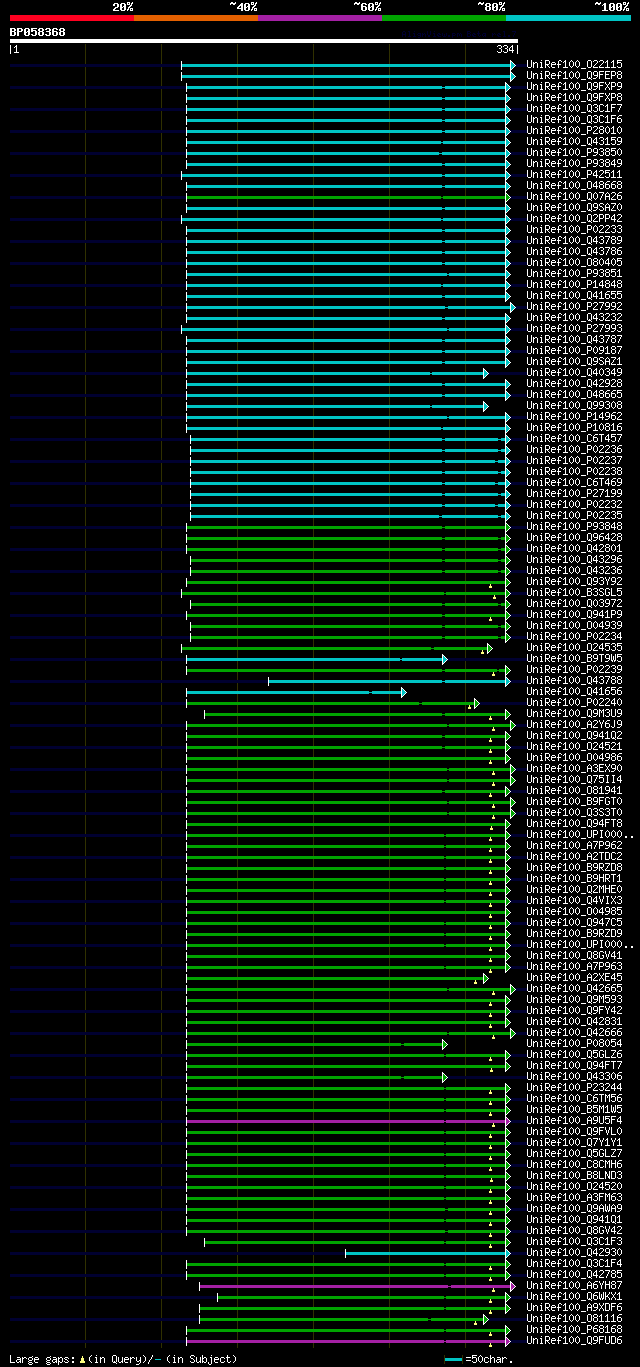640x1367 pixels.
Task: Select hit label UniRef100_O81116
Action: [x=574, y=1318]
